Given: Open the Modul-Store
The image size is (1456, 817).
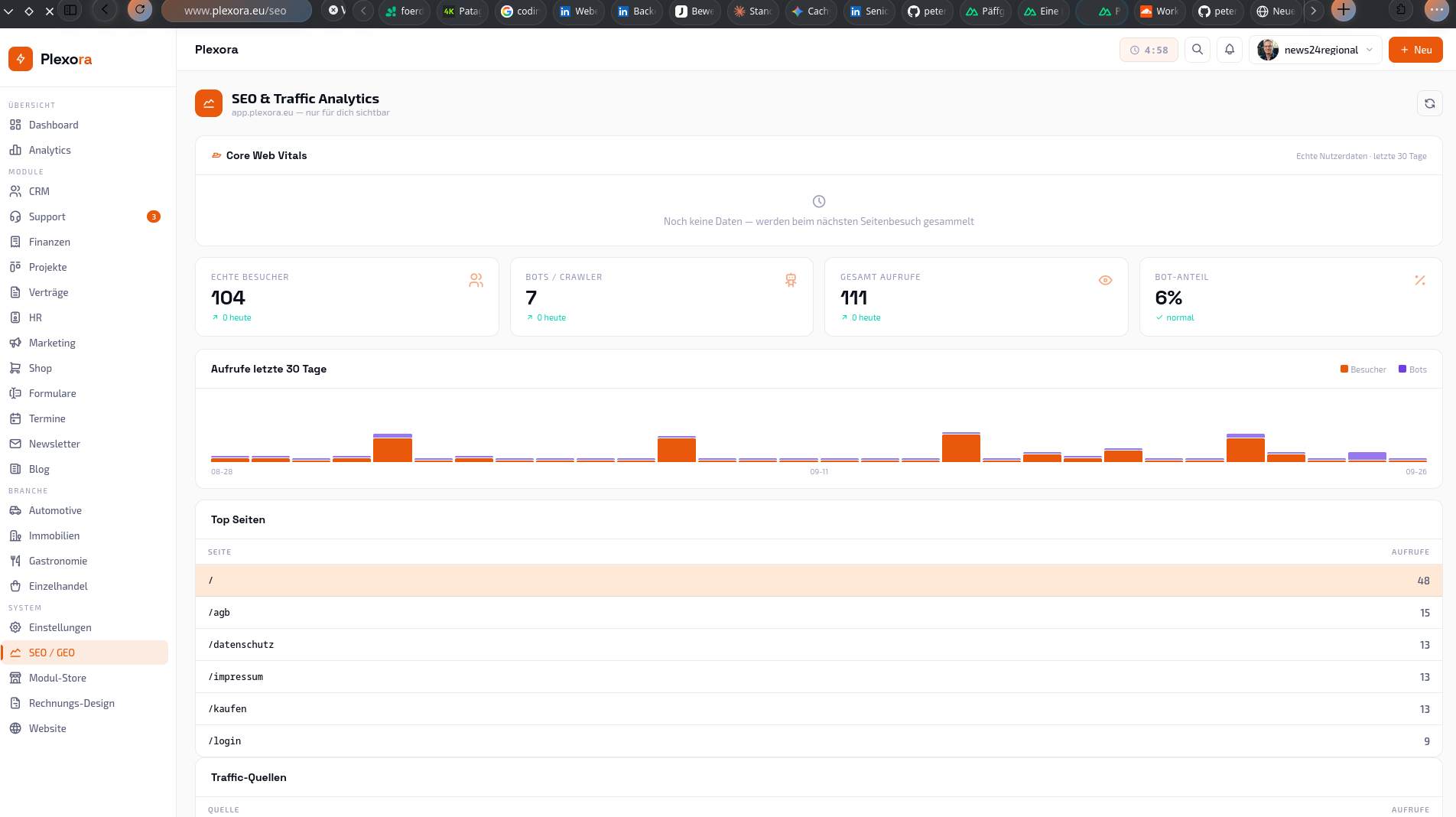Looking at the screenshot, I should (x=84, y=678).
